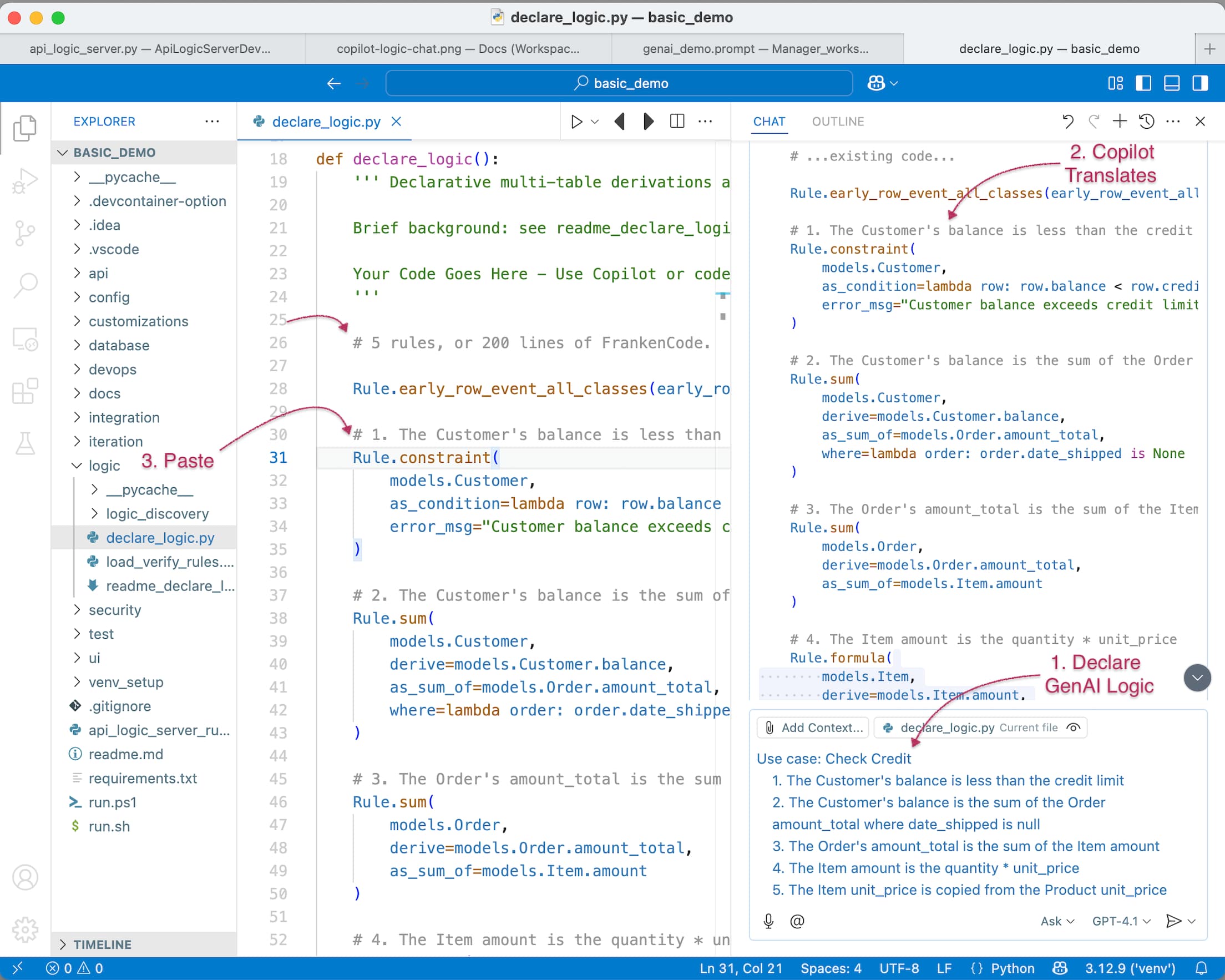Click the Run Python File play button
The height and width of the screenshot is (980, 1225).
(x=576, y=122)
